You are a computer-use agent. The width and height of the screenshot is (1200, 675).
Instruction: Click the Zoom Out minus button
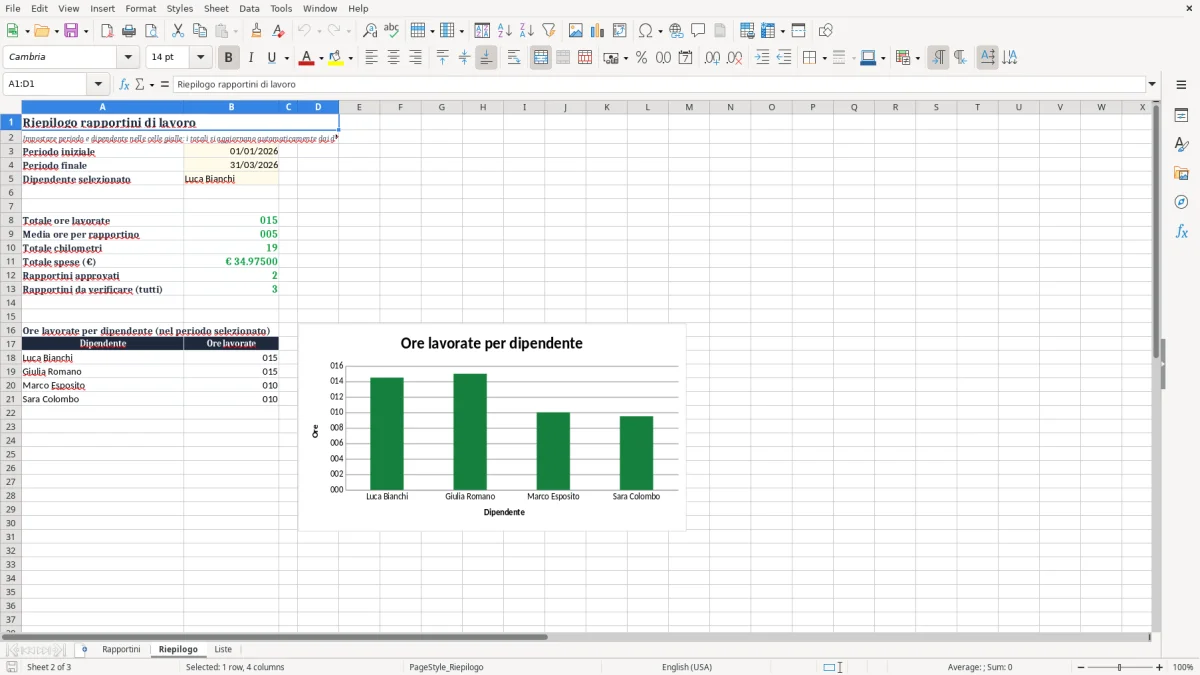coord(1081,667)
